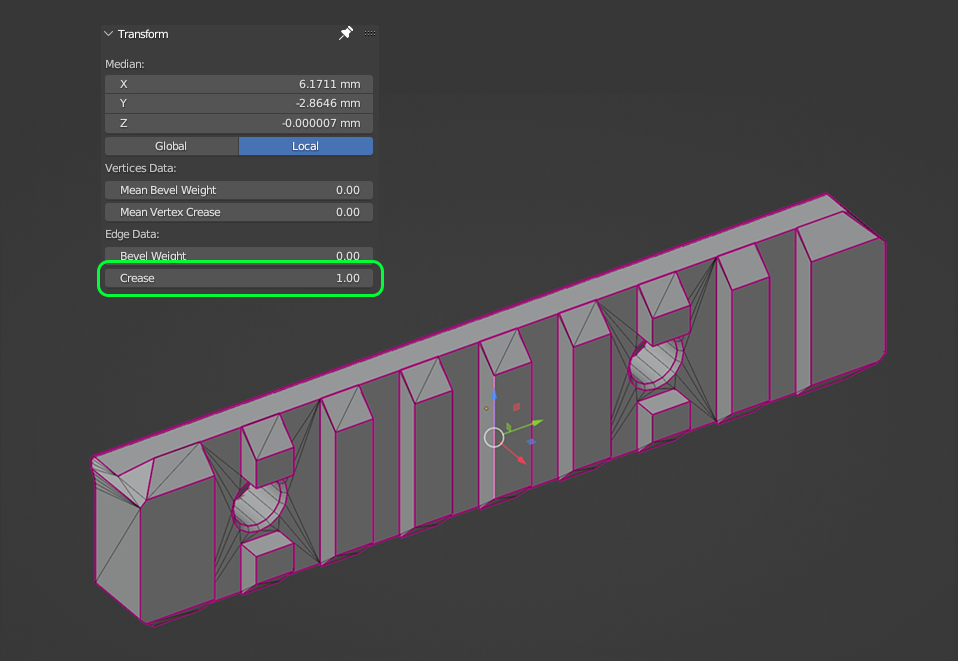Click the edge Crease slider
Viewport: 958px width, 661px height.
click(x=239, y=278)
